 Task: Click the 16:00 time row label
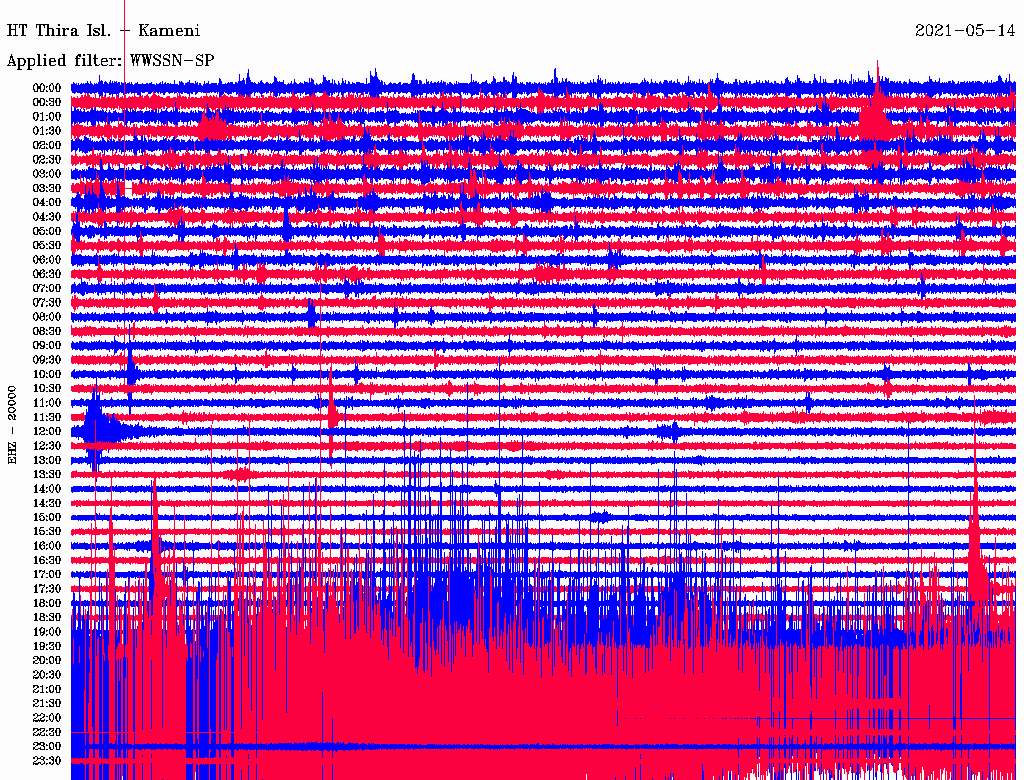(x=47, y=545)
